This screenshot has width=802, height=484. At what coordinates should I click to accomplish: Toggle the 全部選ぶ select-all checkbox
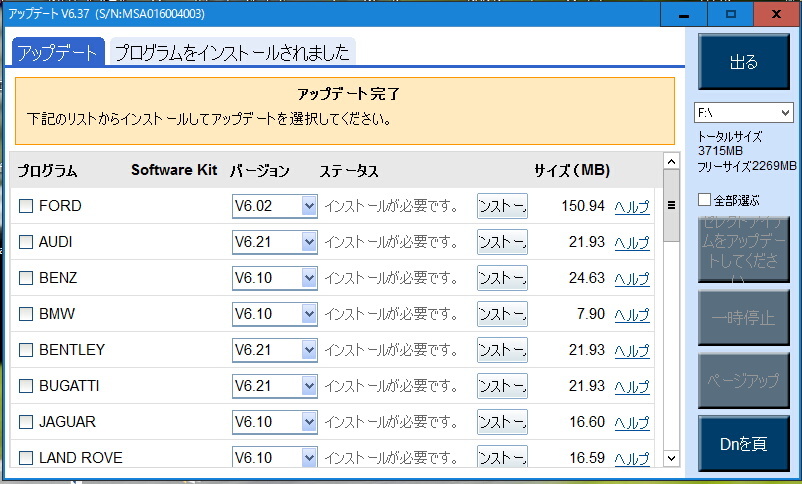[x=704, y=200]
